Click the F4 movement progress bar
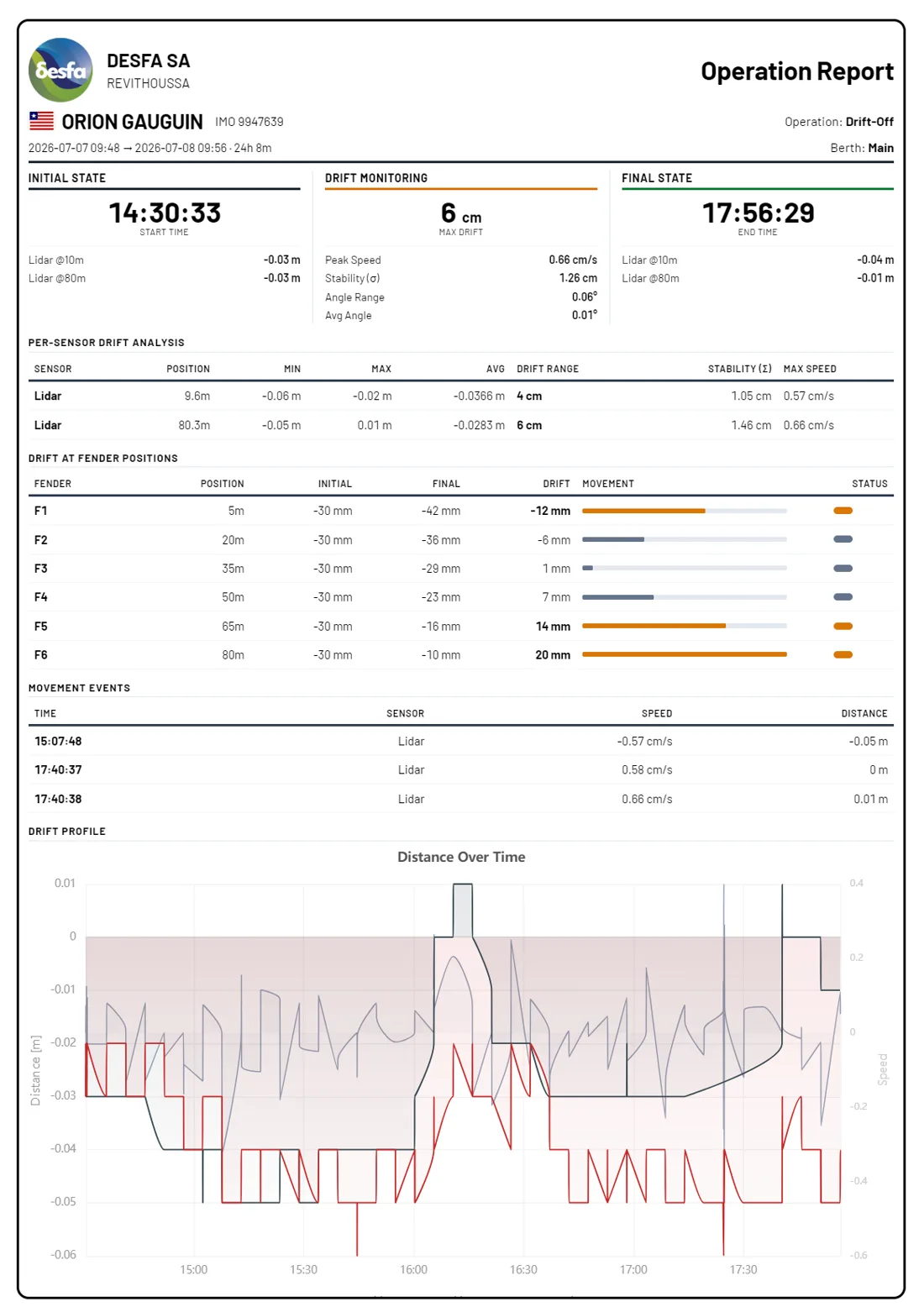The width and height of the screenshot is (924, 1307). [x=685, y=597]
